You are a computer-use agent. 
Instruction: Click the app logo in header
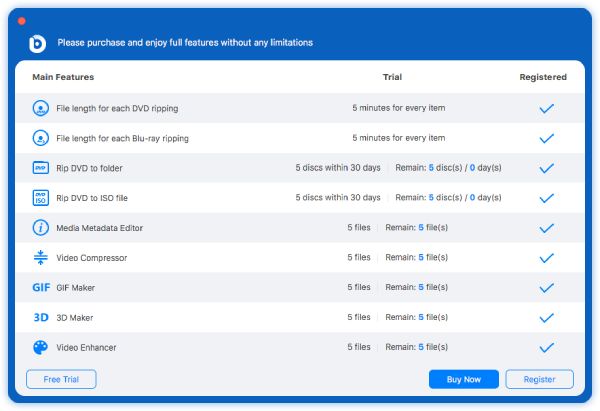(x=38, y=43)
